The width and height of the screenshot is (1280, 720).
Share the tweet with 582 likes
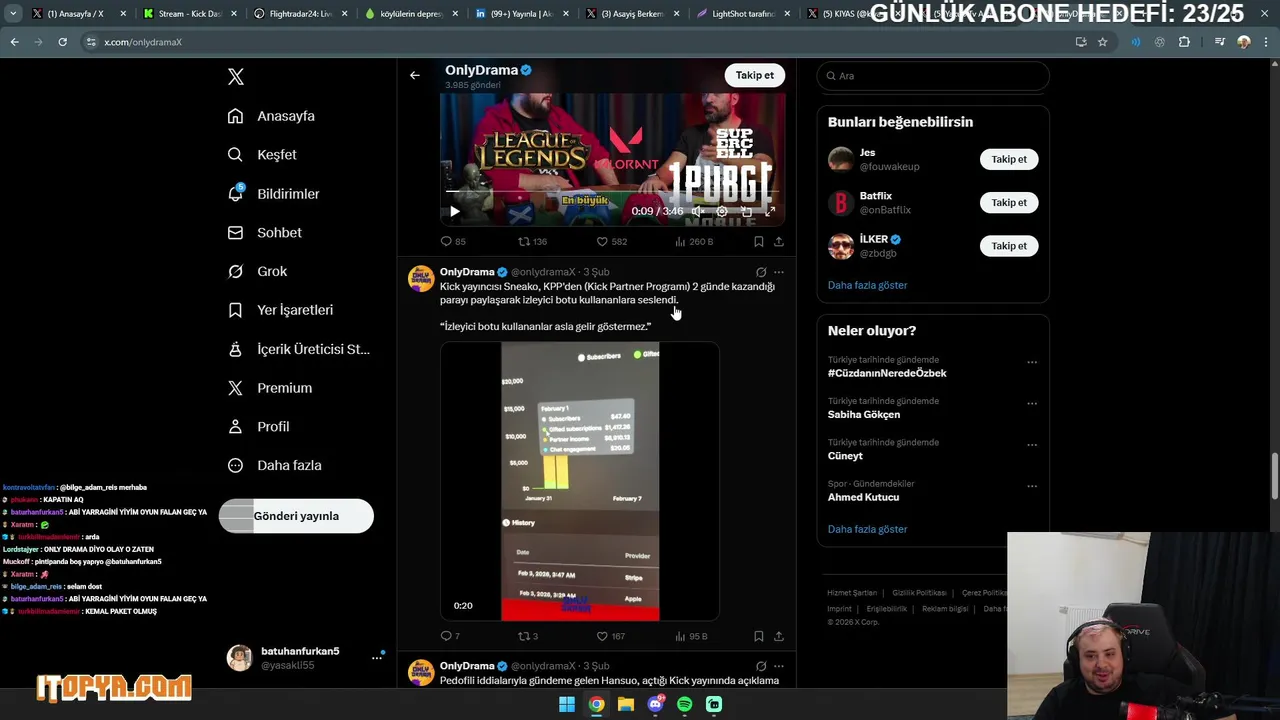(x=778, y=241)
